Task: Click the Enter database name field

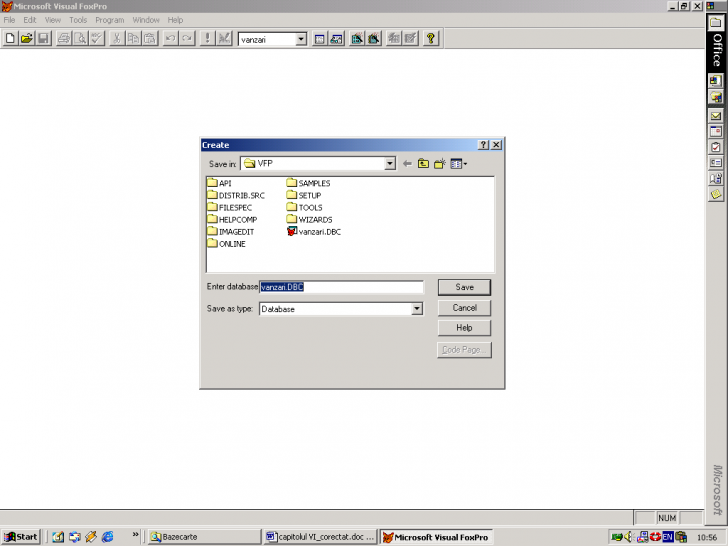Action: (341, 287)
